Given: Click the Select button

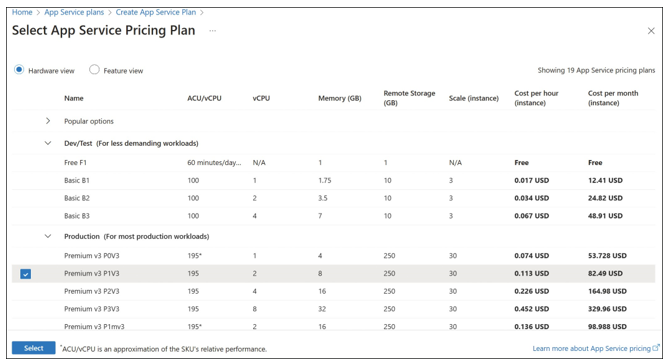Looking at the screenshot, I should [34, 348].
